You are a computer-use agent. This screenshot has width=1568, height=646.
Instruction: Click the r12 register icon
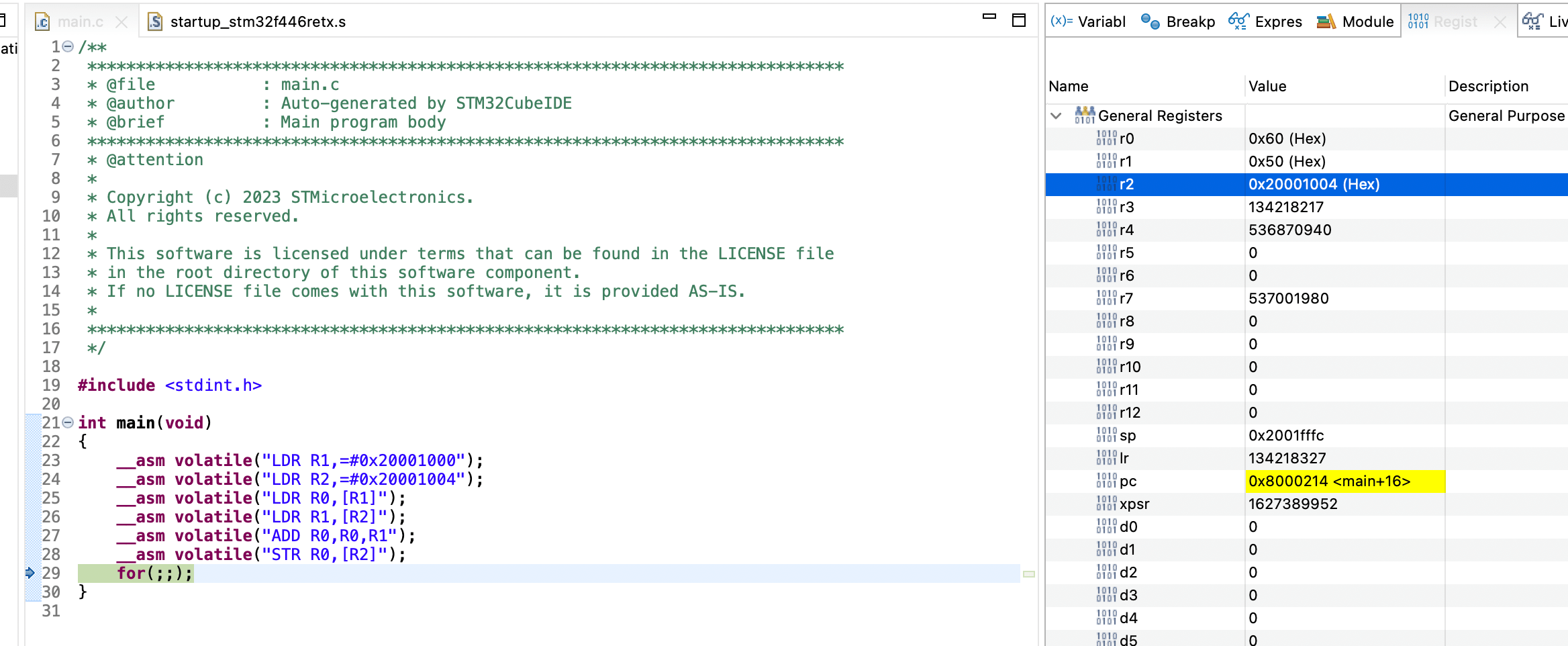(x=1107, y=412)
